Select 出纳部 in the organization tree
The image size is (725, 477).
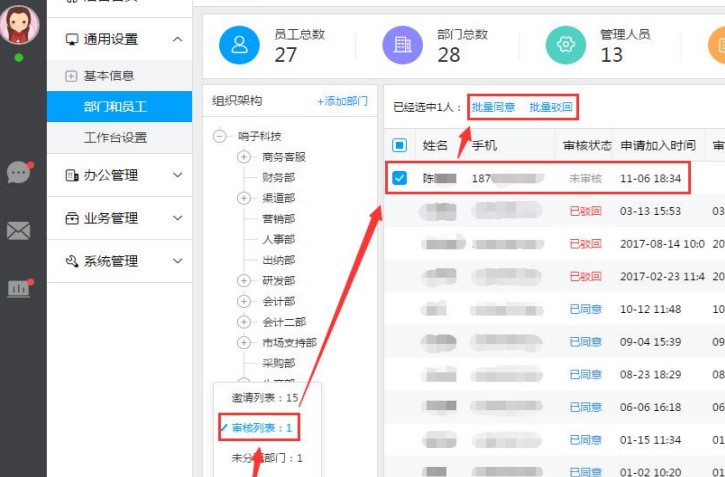[279, 260]
